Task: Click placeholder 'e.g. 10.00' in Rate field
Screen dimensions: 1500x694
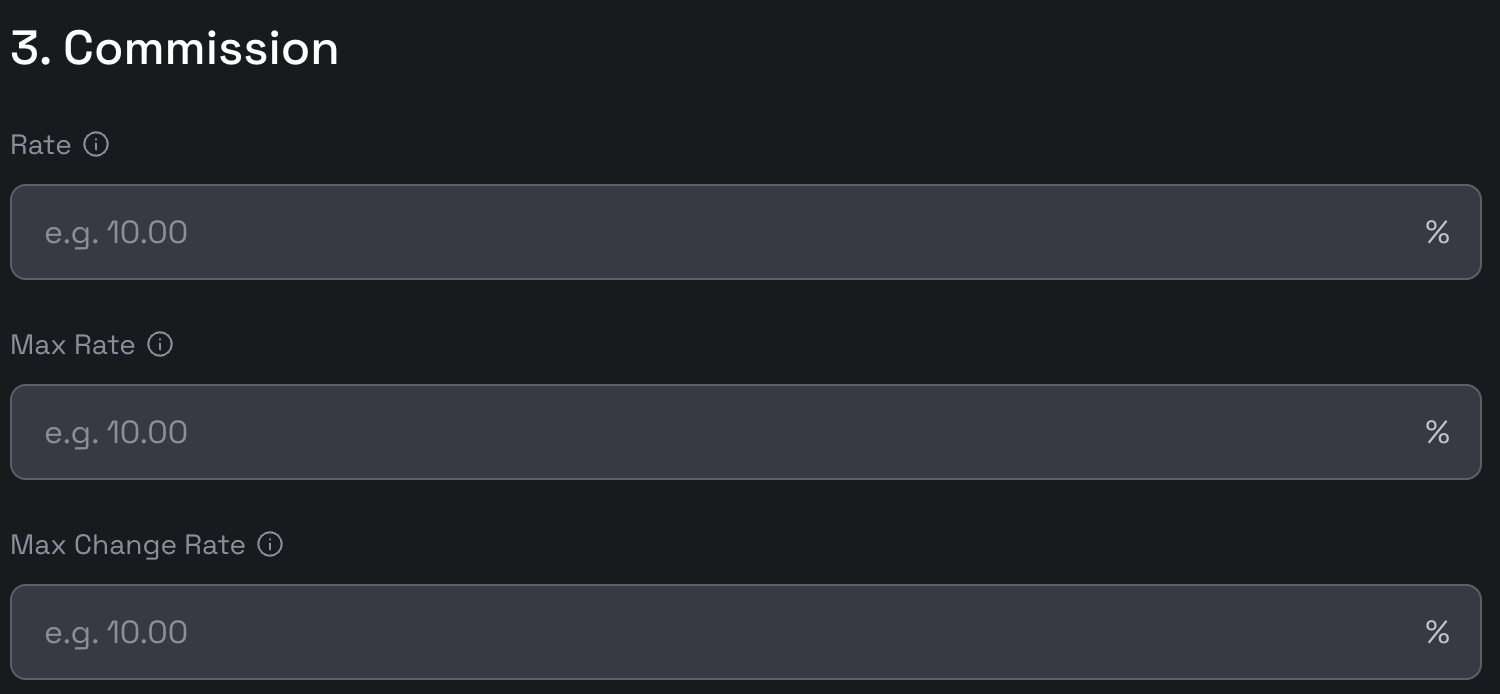Action: click(x=116, y=233)
